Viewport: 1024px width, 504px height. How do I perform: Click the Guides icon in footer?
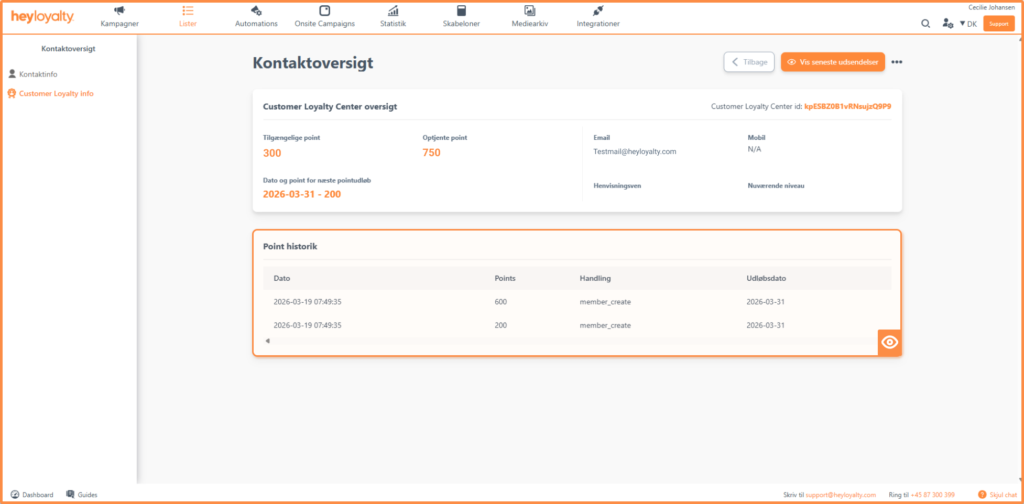[71, 494]
